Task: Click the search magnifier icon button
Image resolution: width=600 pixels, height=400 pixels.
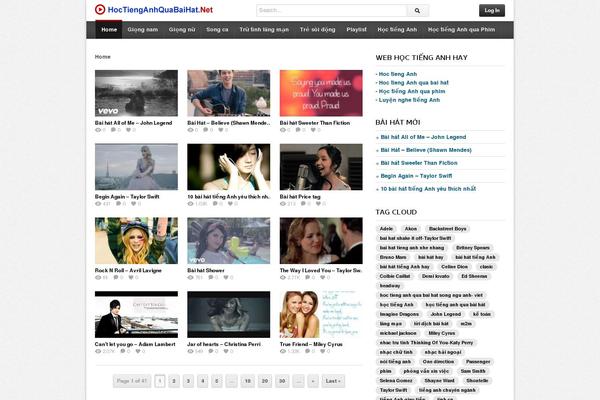Action: tap(417, 11)
